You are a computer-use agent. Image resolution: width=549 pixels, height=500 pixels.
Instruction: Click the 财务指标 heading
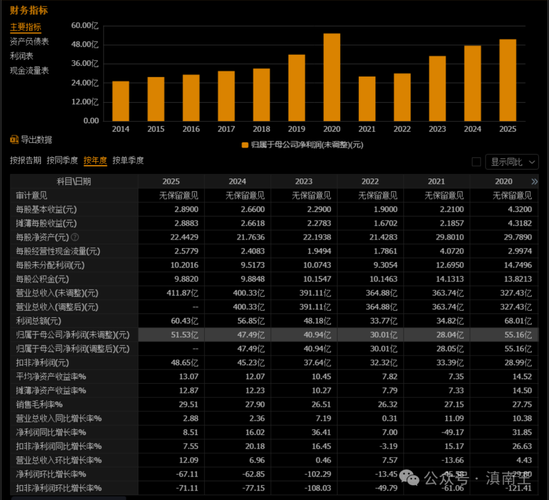coord(29,11)
